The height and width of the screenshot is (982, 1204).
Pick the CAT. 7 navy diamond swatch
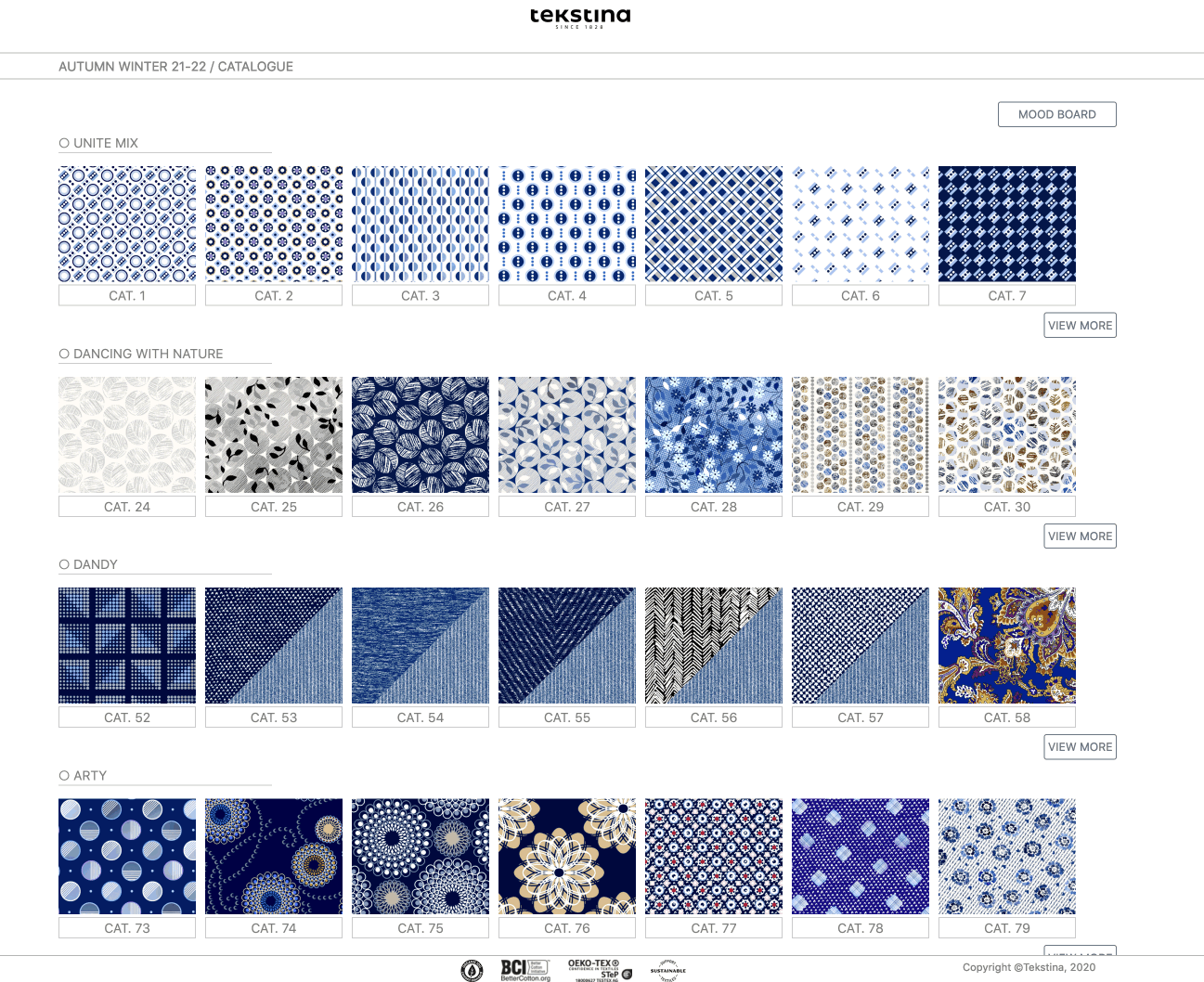point(1006,224)
